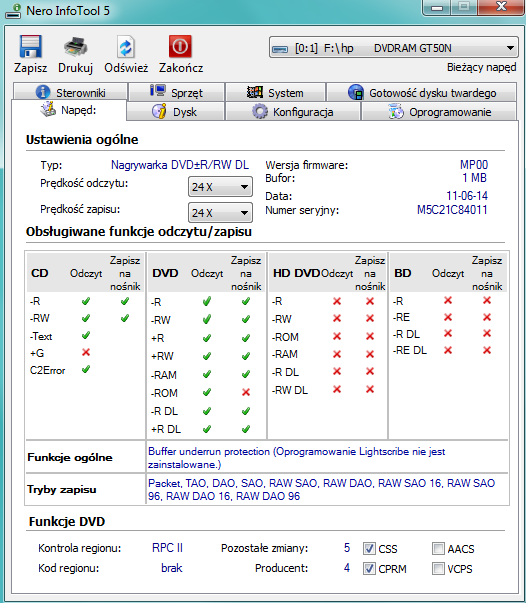Click the Zakończ red power icon
This screenshot has height=603, width=526.
tap(180, 47)
